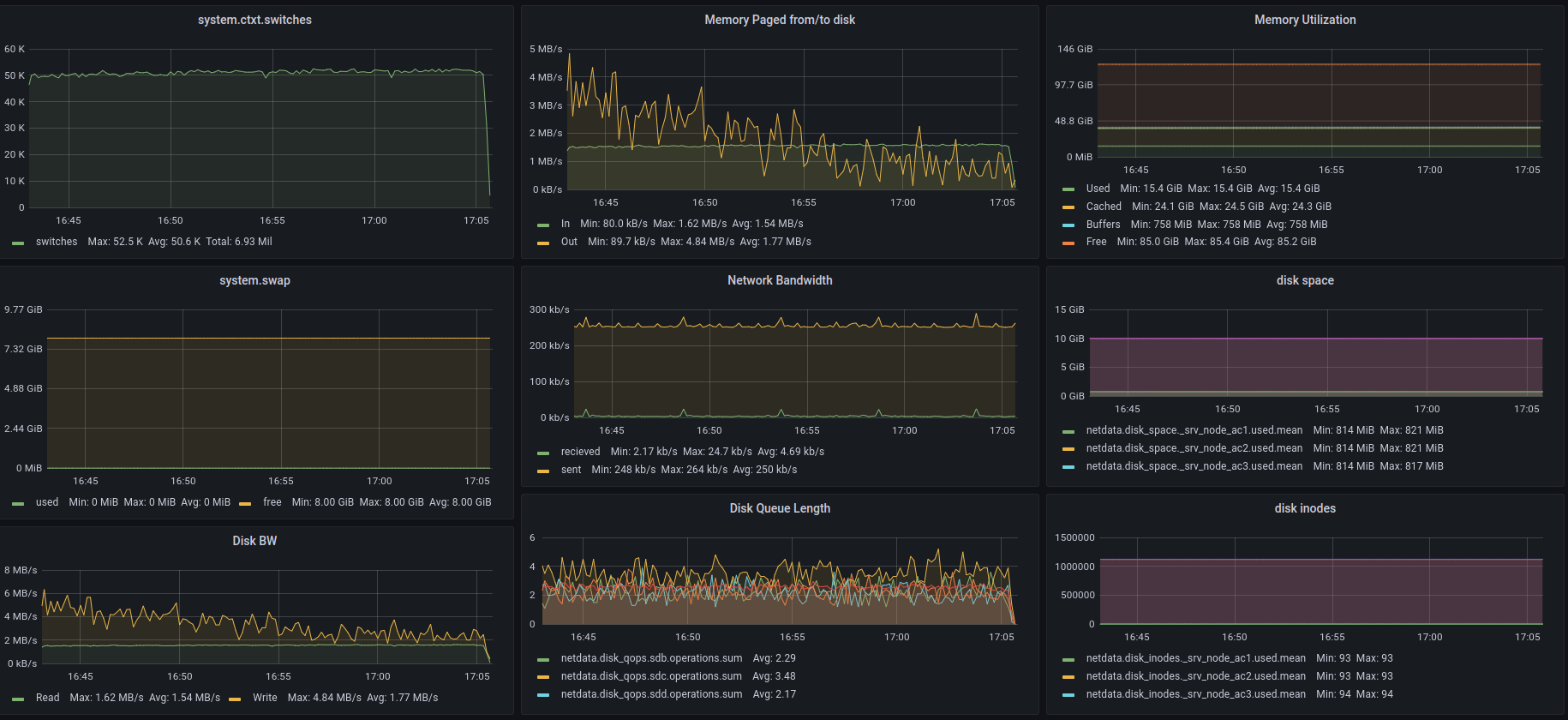Open the system.ctxt.switches panel title menu

pos(254,20)
